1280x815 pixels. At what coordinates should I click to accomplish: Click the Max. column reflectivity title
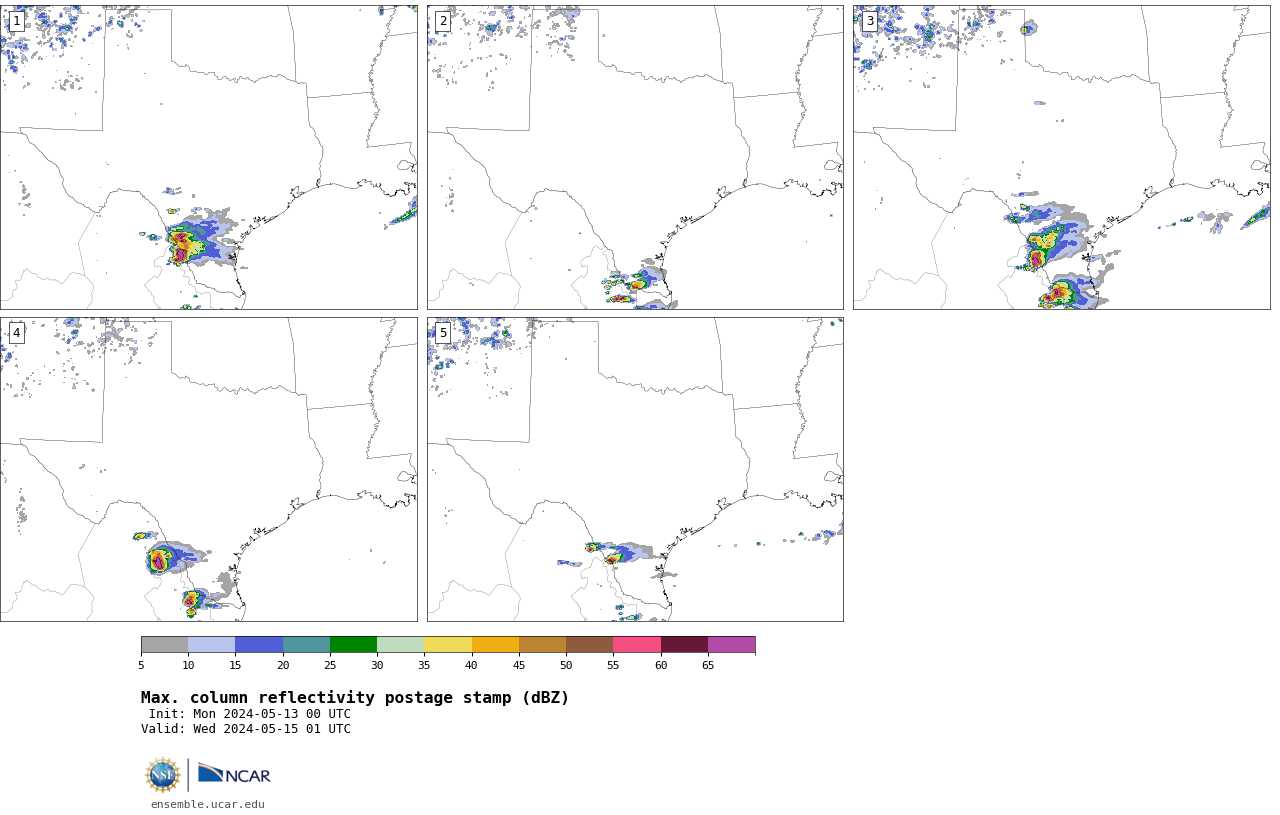(x=355, y=698)
